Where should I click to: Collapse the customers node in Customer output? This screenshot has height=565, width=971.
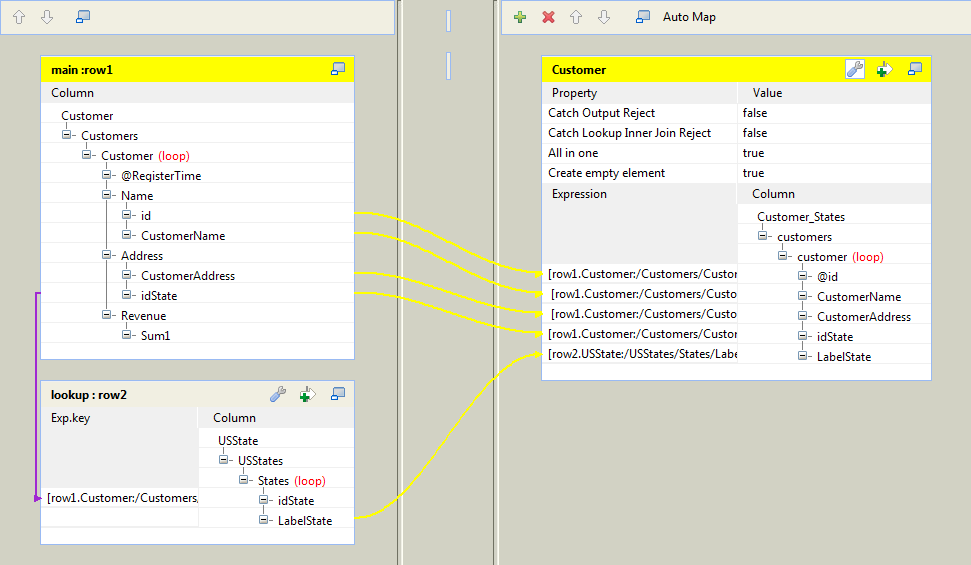coord(762,235)
